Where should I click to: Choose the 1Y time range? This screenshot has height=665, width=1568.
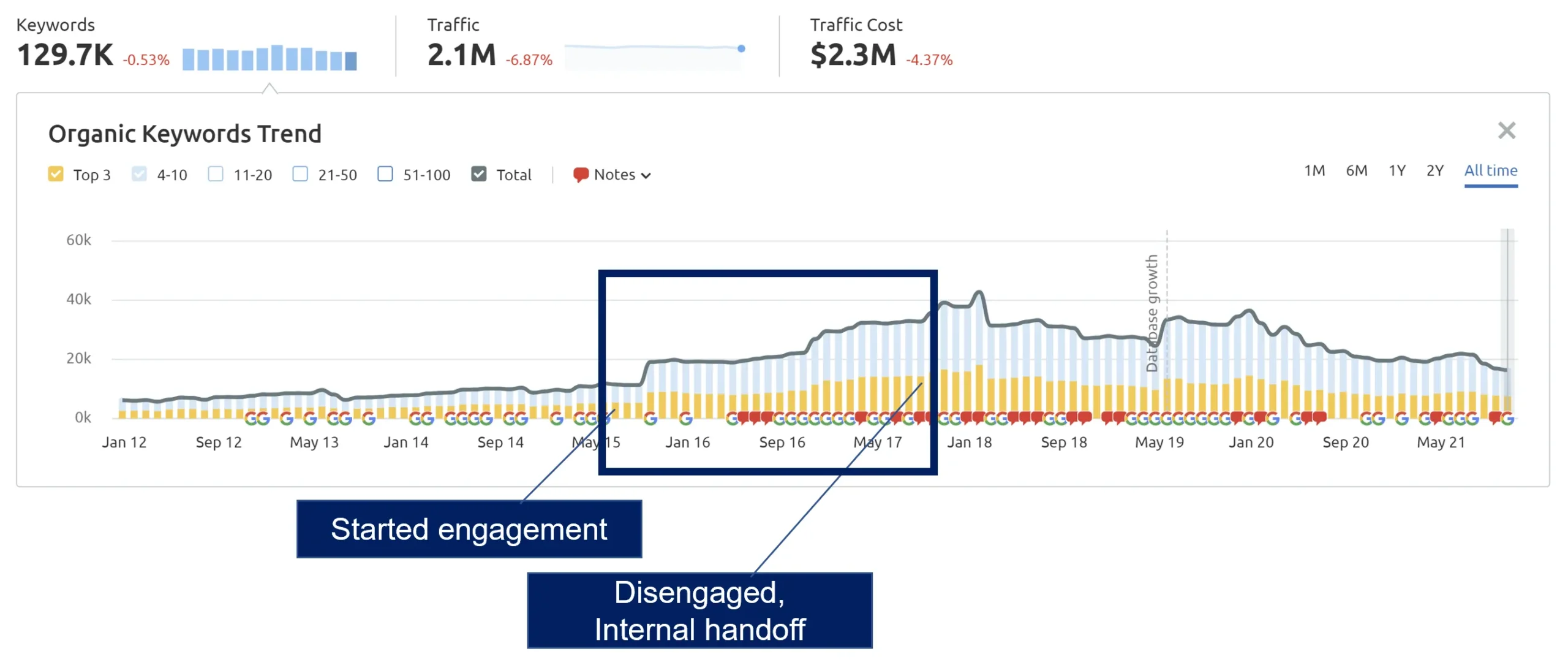1396,170
